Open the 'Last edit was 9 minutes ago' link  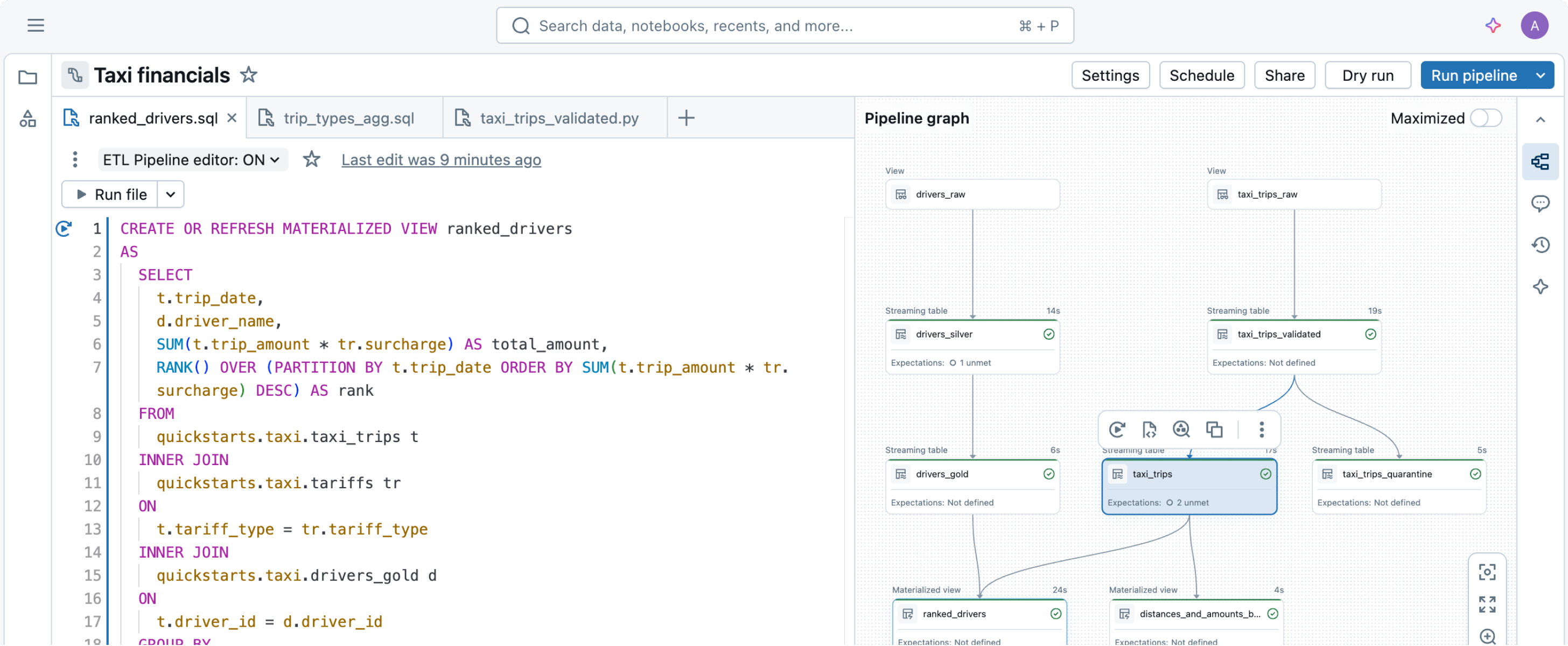pos(440,159)
